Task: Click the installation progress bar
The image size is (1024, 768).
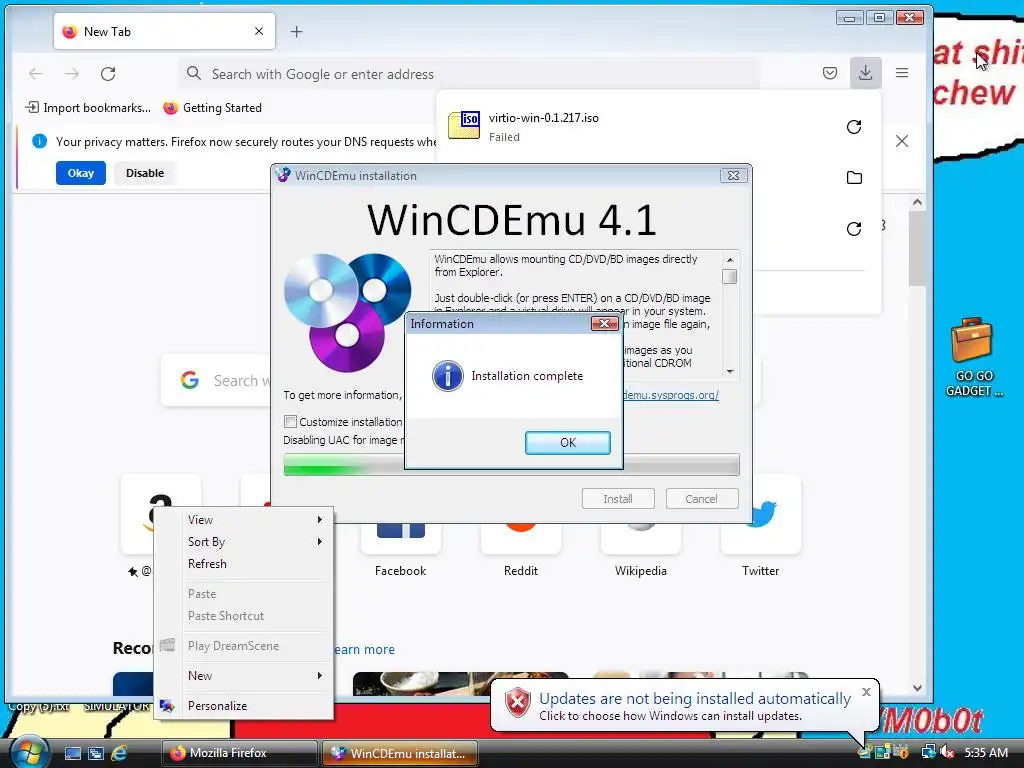Action: click(x=511, y=464)
